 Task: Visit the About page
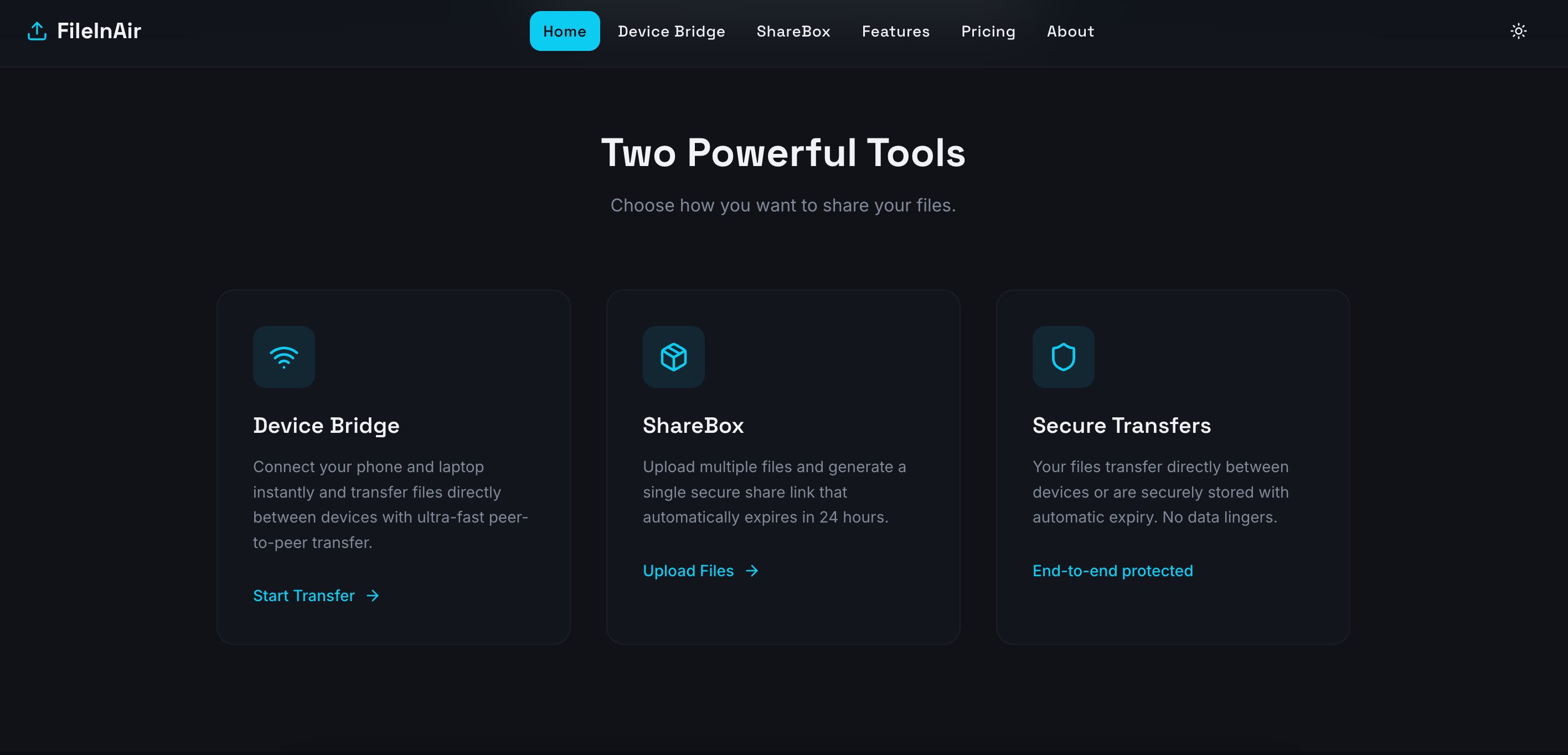point(1070,31)
